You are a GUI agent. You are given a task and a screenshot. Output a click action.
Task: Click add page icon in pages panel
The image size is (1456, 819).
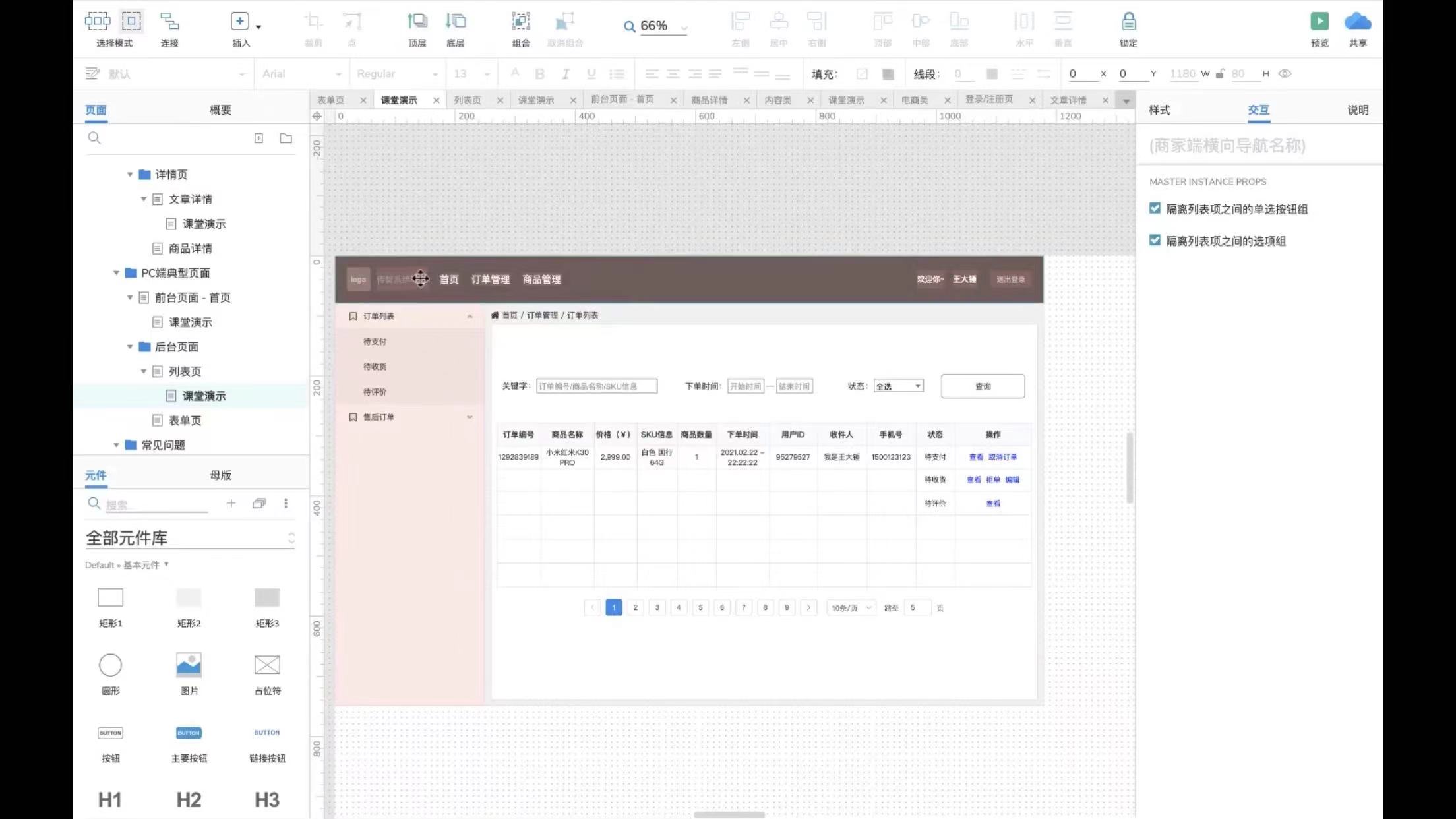click(x=258, y=138)
